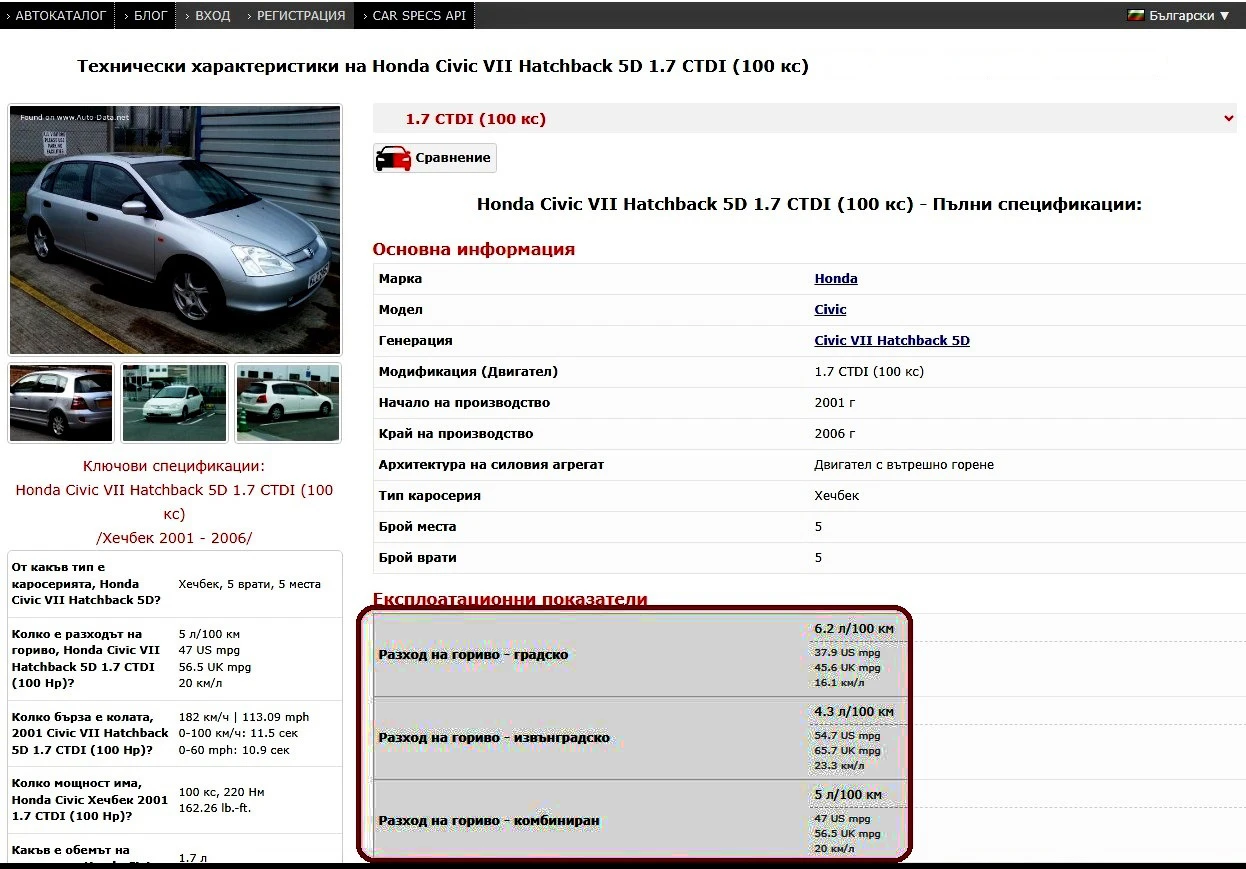Click the Разход на гориво - градско label

473,655
